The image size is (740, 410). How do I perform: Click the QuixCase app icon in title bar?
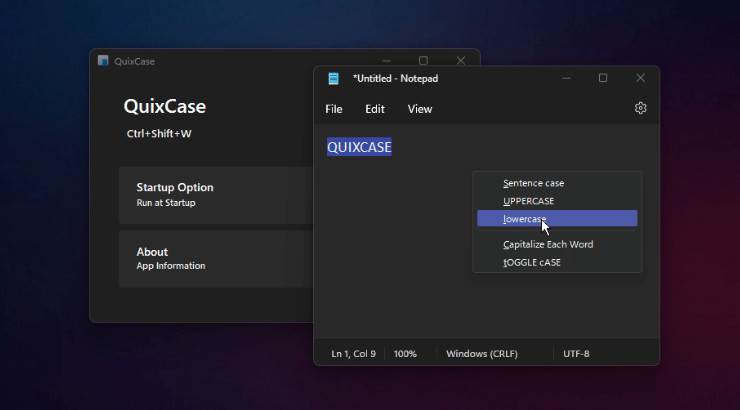point(103,60)
